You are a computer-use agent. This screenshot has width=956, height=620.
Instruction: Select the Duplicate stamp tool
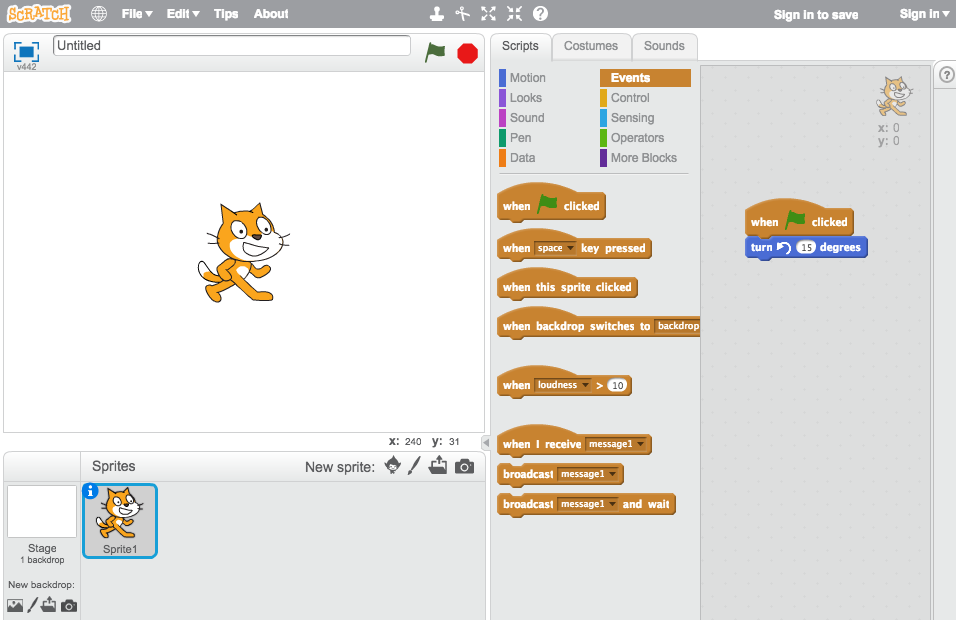pos(437,13)
